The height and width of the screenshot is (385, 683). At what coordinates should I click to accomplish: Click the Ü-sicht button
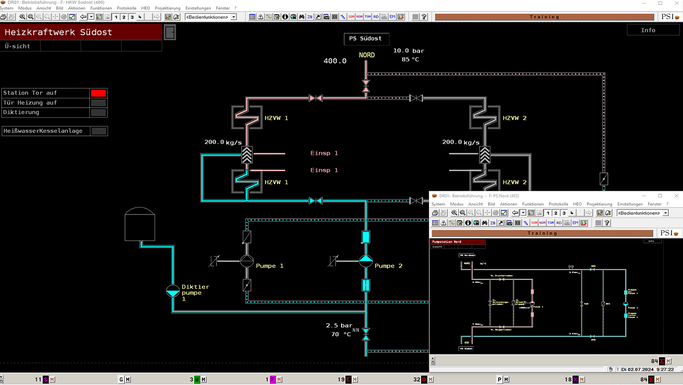tap(20, 46)
